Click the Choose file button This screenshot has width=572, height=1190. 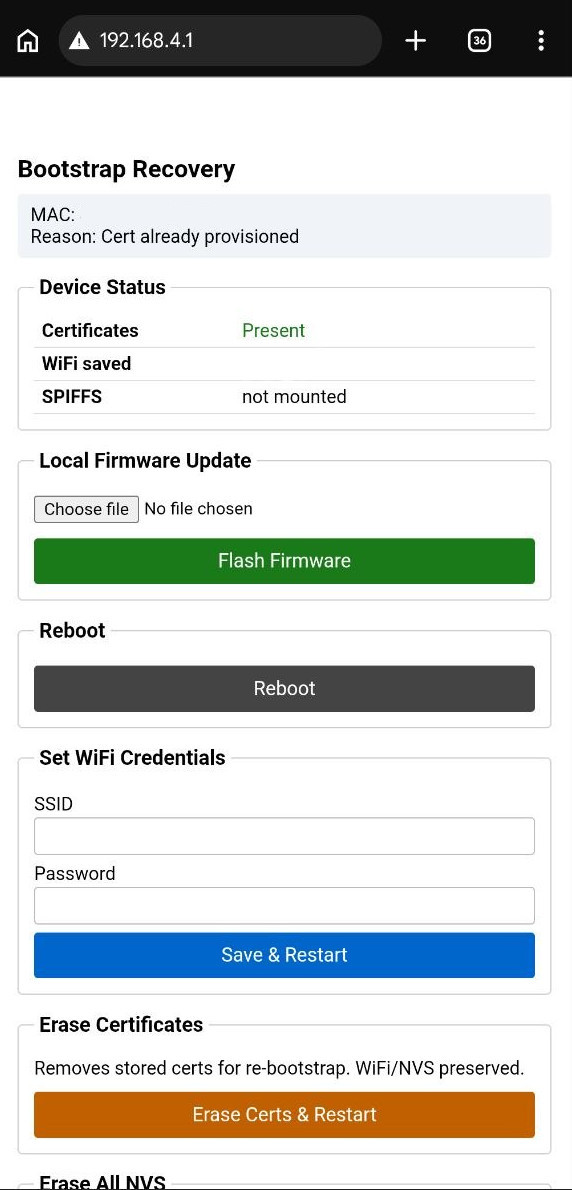[86, 508]
